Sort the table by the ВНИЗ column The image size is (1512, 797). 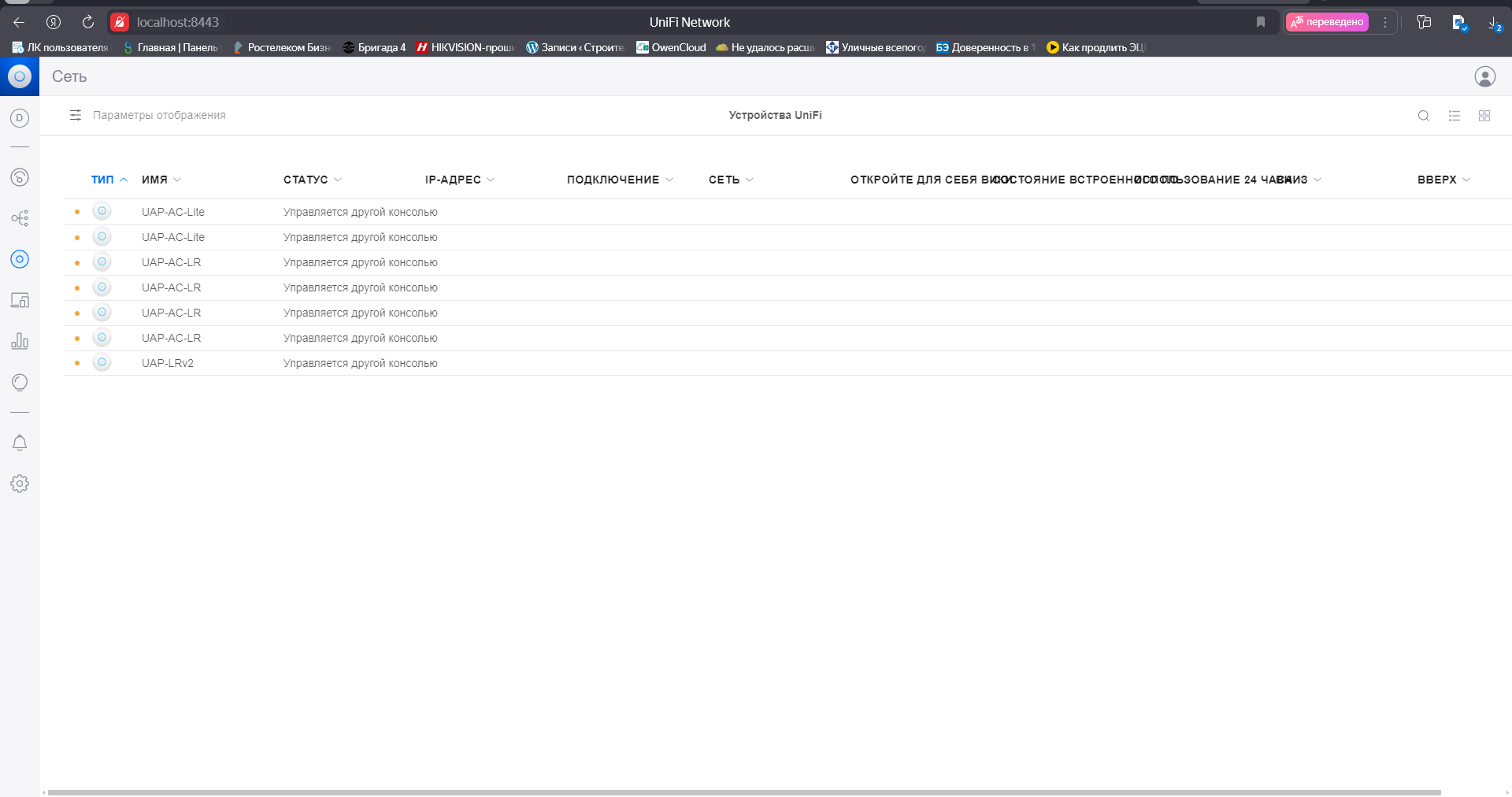(x=1299, y=180)
